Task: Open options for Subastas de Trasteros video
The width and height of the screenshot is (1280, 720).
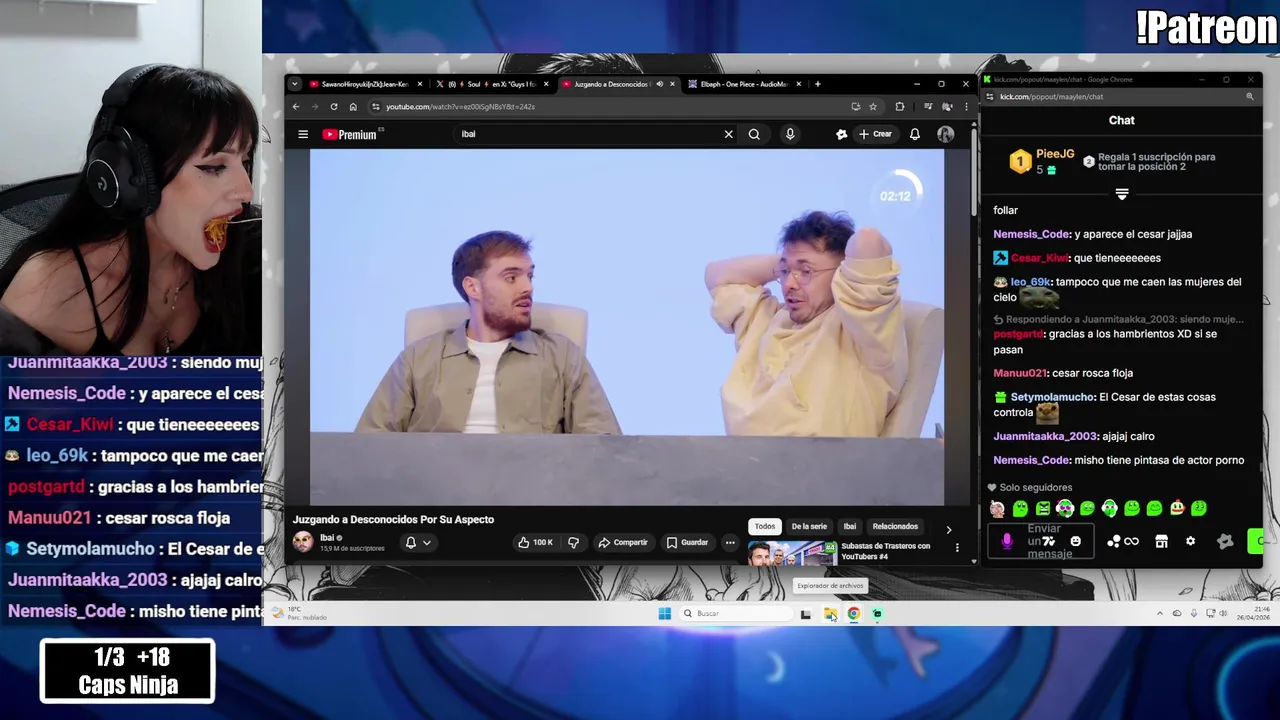Action: (x=957, y=548)
